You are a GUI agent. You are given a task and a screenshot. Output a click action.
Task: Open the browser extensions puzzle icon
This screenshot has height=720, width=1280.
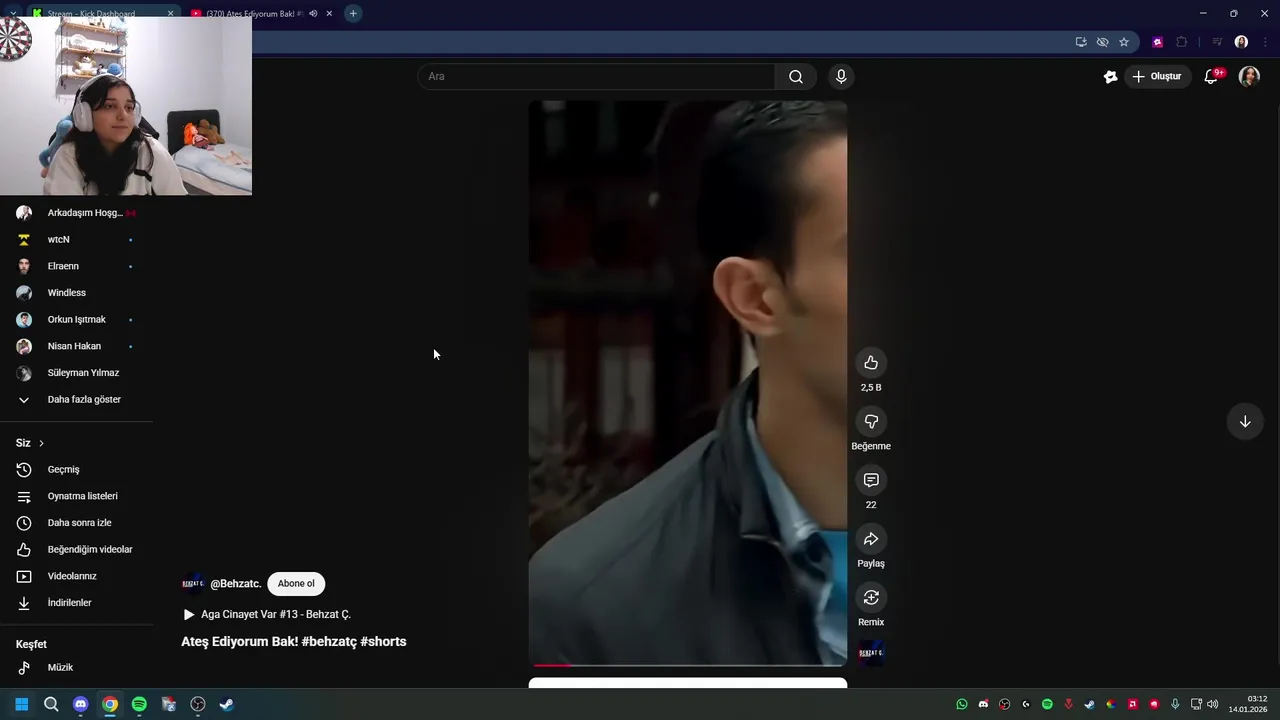(1182, 42)
